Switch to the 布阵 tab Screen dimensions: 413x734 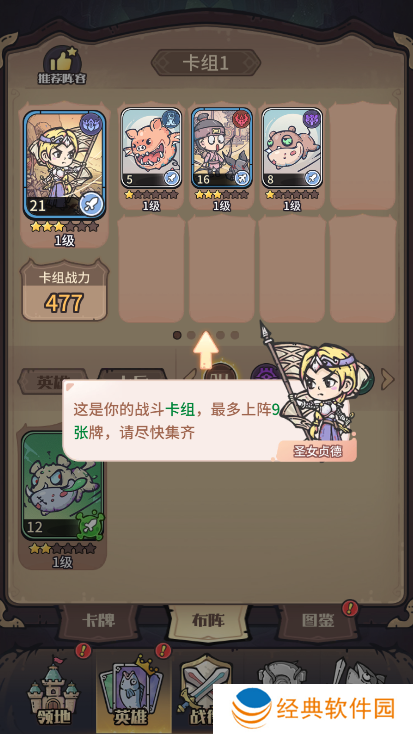coord(208,620)
